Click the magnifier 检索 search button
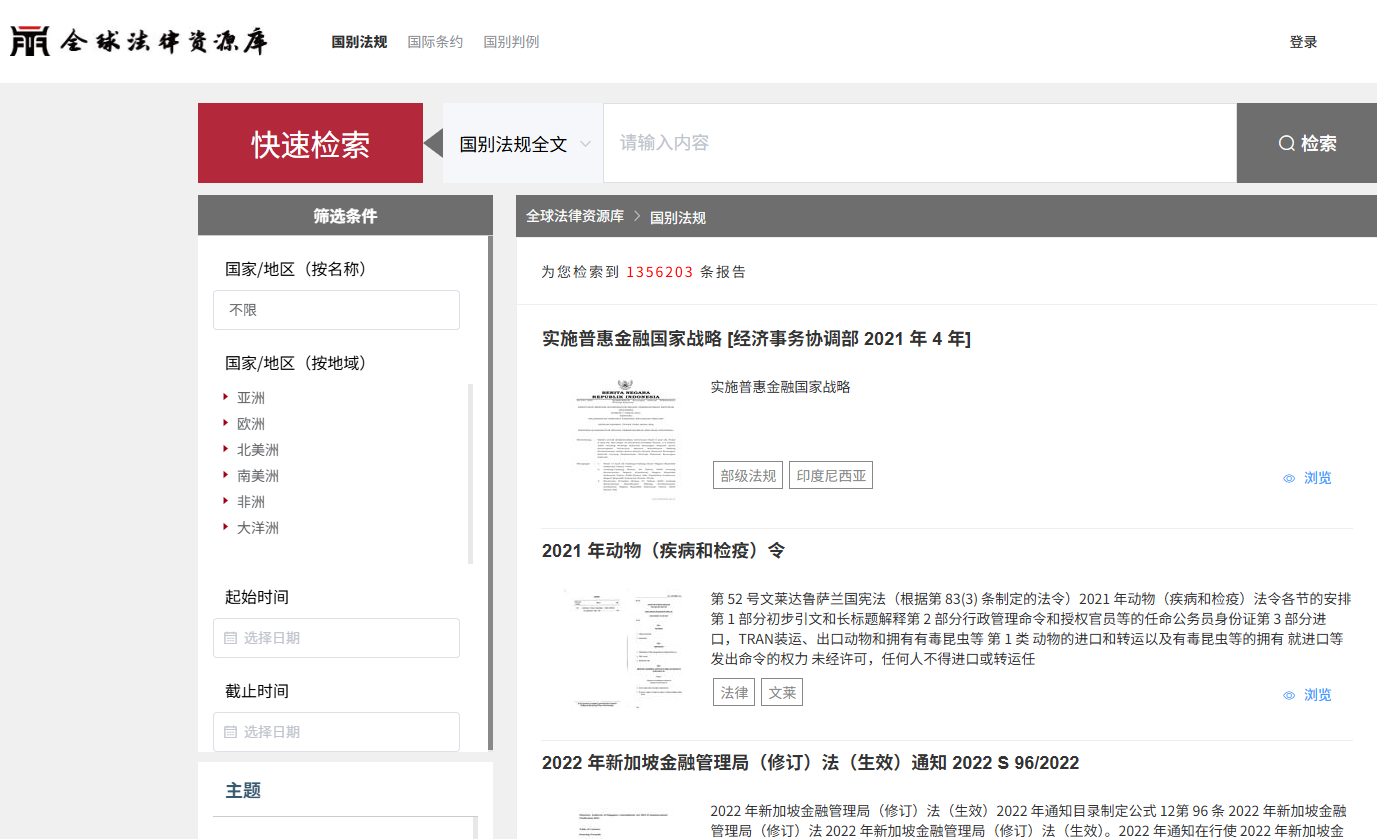 click(1306, 143)
